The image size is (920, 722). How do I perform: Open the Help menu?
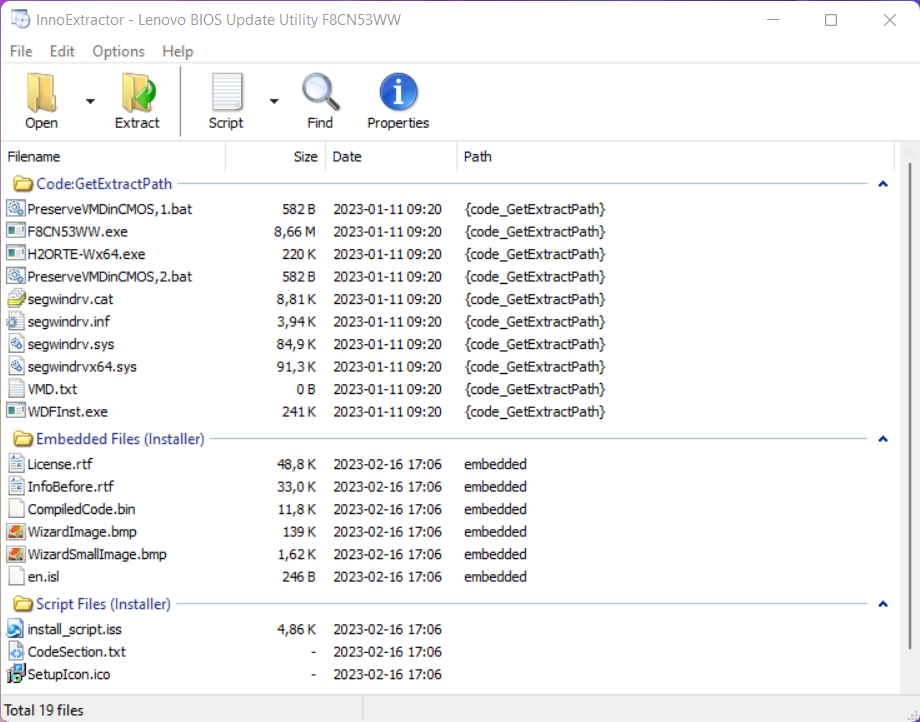tap(178, 52)
